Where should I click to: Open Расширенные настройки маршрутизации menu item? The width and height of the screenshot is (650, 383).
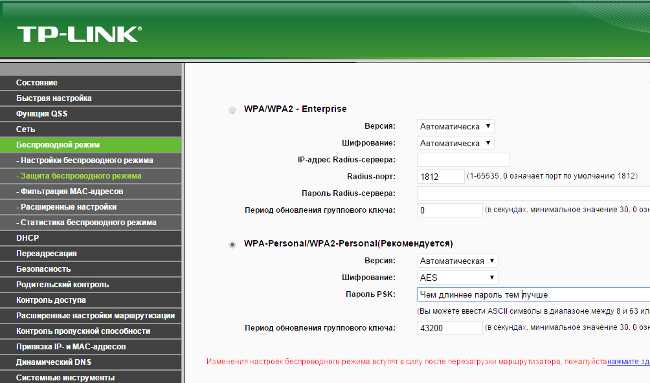(x=90, y=316)
